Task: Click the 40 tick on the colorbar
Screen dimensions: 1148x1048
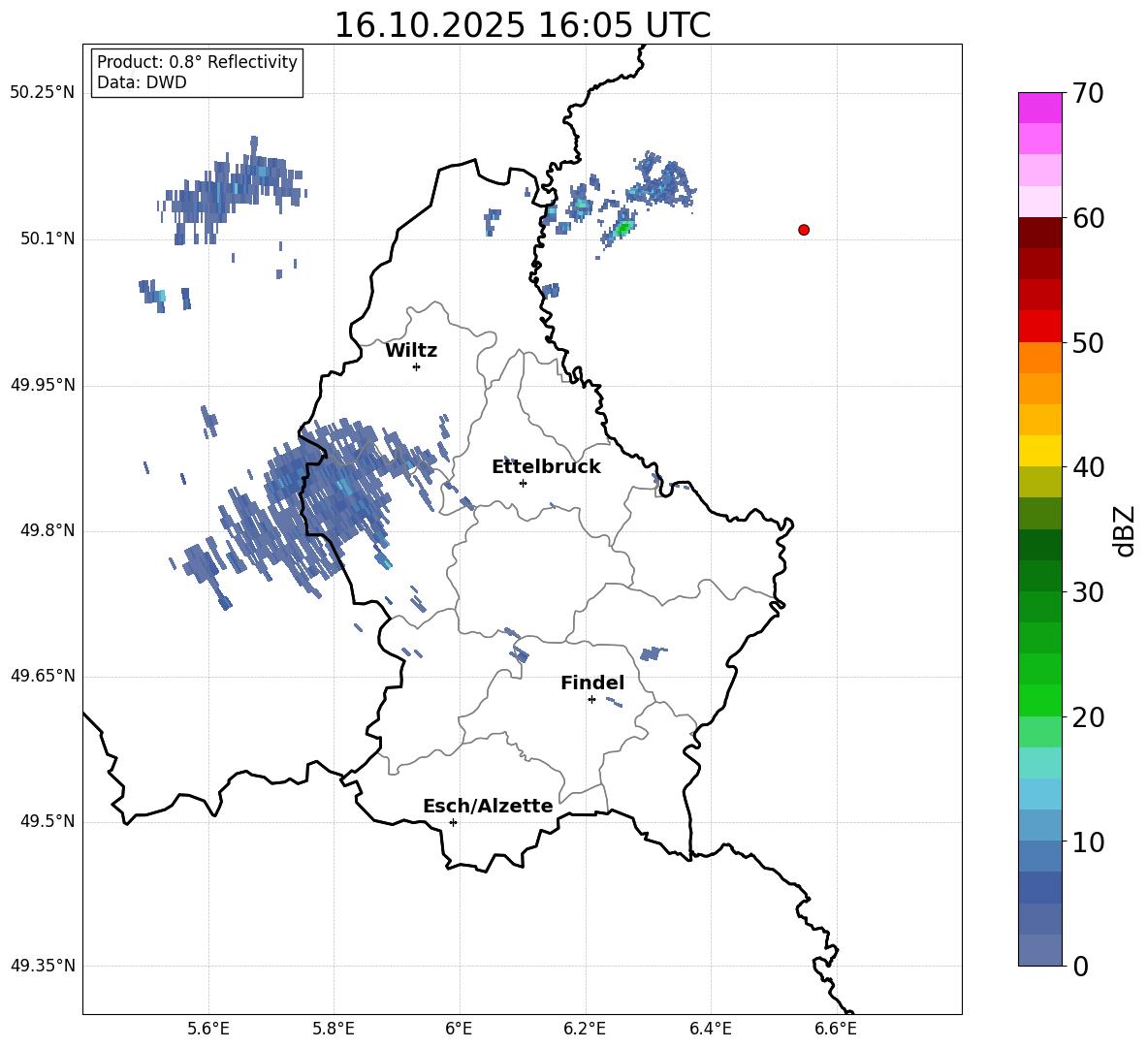Action: (1088, 467)
